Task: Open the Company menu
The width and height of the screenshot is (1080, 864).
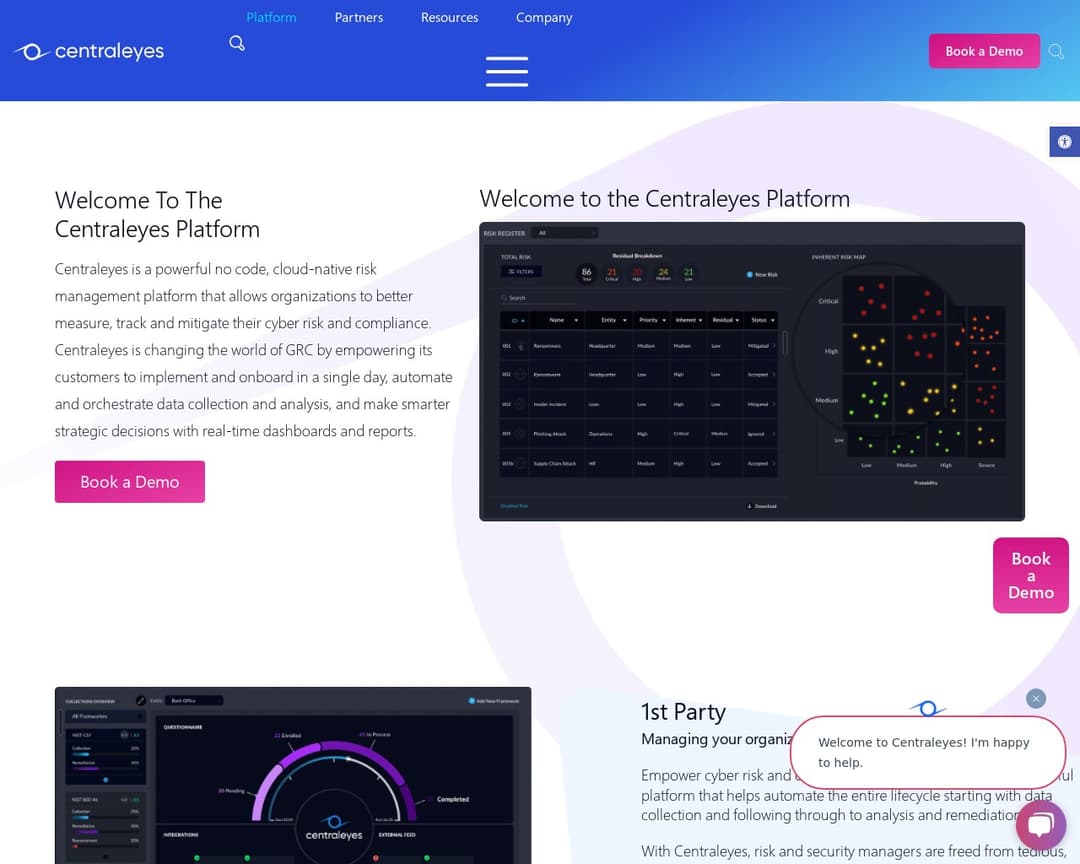Action: pos(544,17)
